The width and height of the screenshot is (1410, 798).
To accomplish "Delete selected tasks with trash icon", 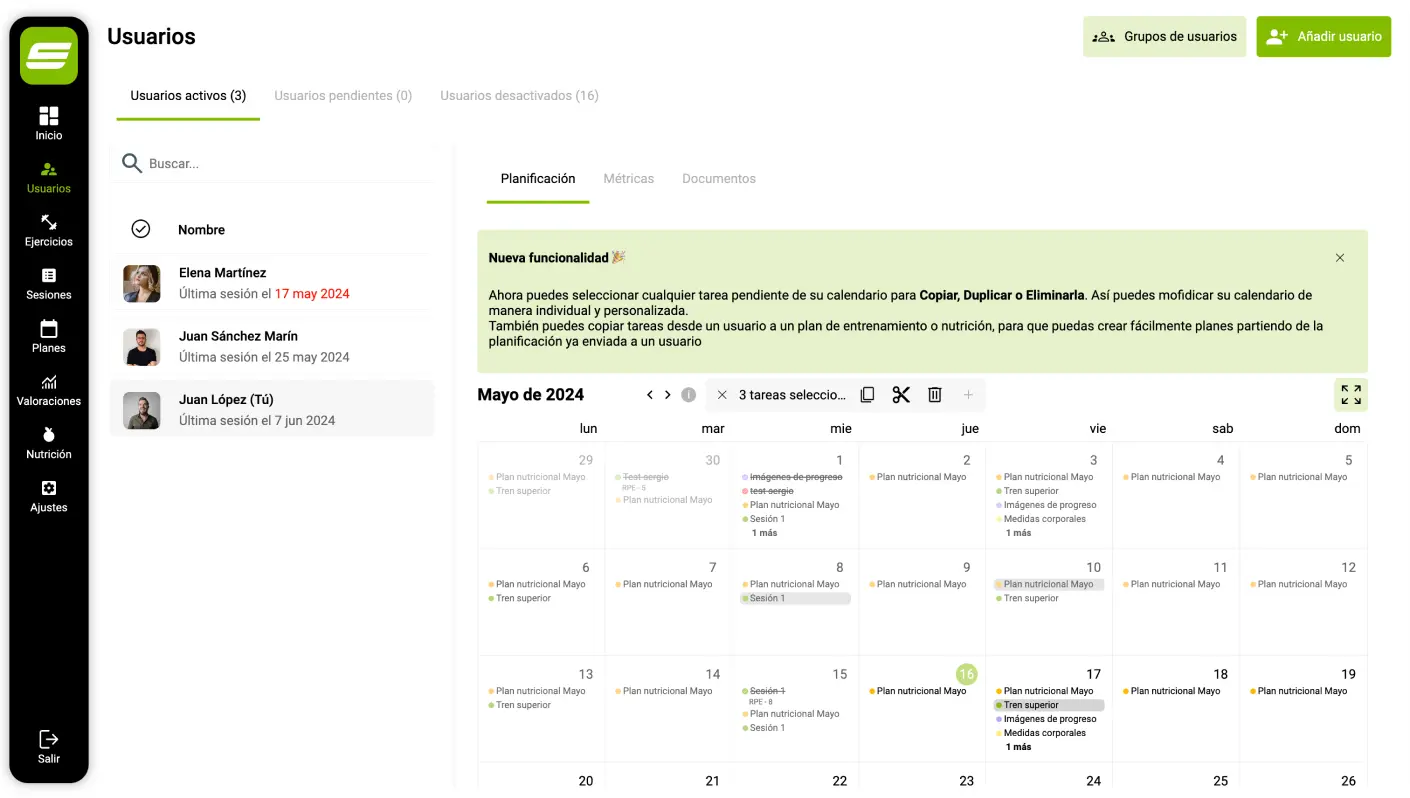I will tap(935, 395).
